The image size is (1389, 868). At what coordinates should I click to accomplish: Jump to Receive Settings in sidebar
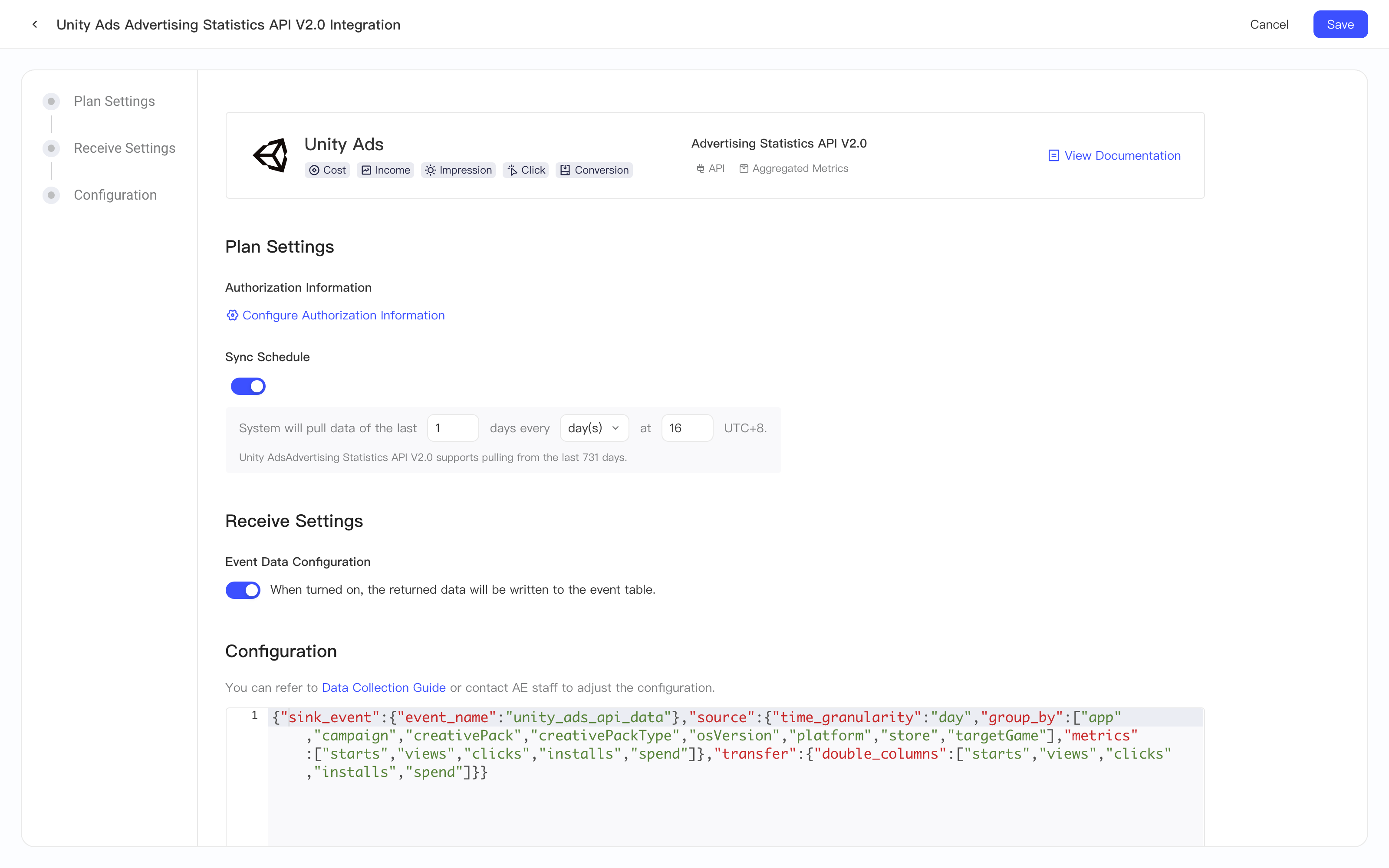[x=125, y=148]
